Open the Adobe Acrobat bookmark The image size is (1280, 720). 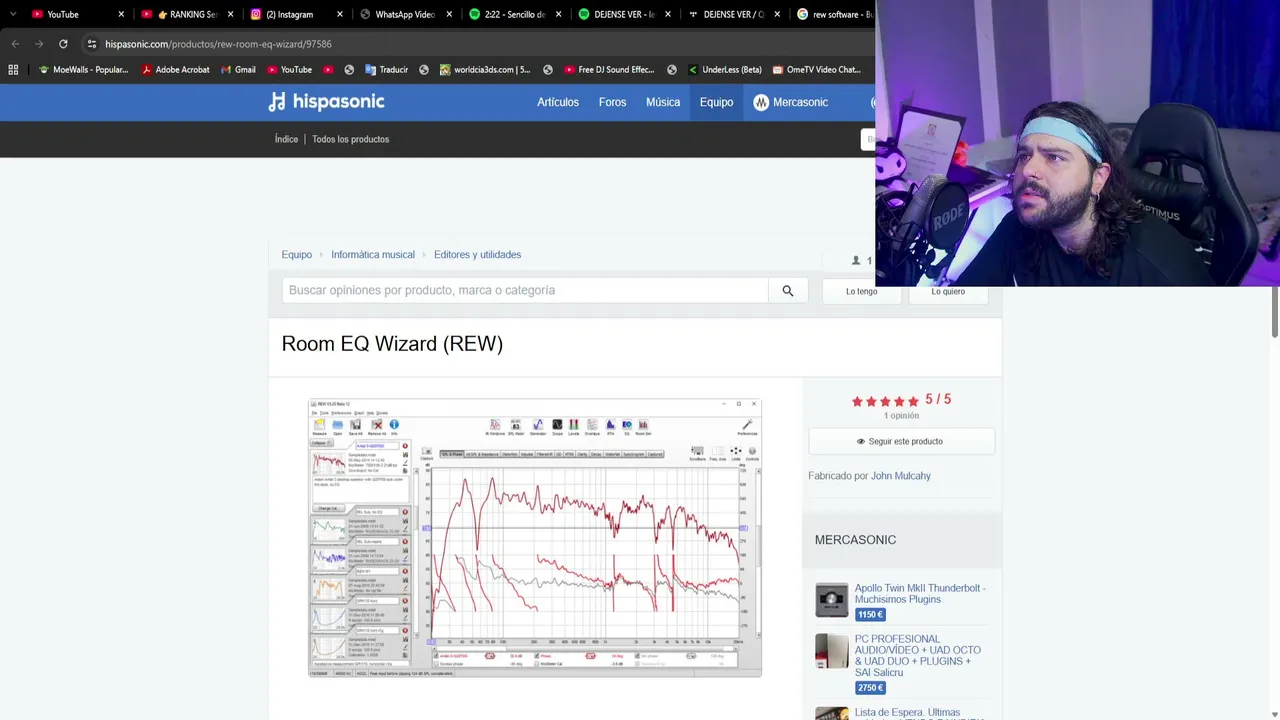pos(176,70)
